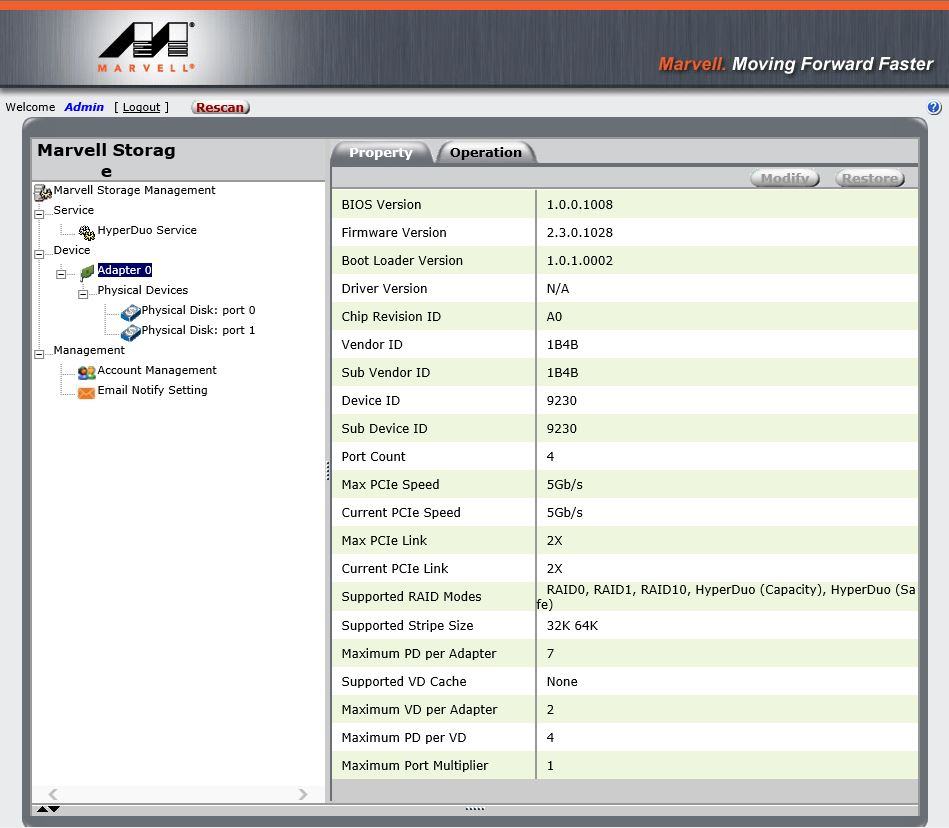This screenshot has width=949, height=828.
Task: Select HyperDuo Service in the tree
Action: pos(147,230)
